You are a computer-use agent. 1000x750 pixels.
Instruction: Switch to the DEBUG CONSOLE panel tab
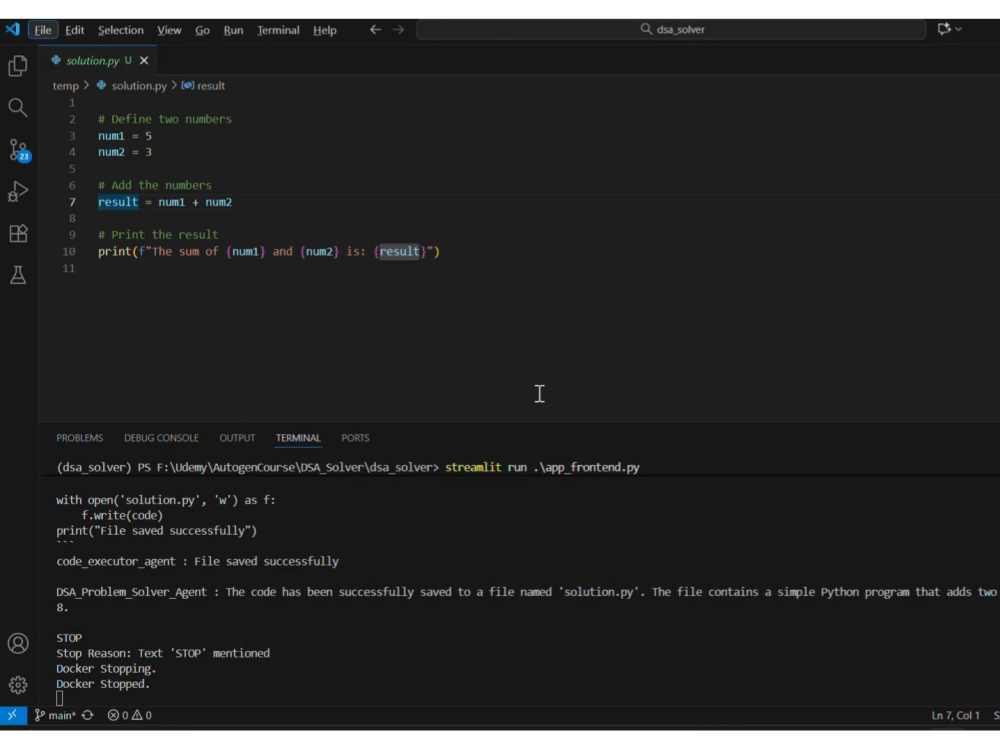pos(161,438)
